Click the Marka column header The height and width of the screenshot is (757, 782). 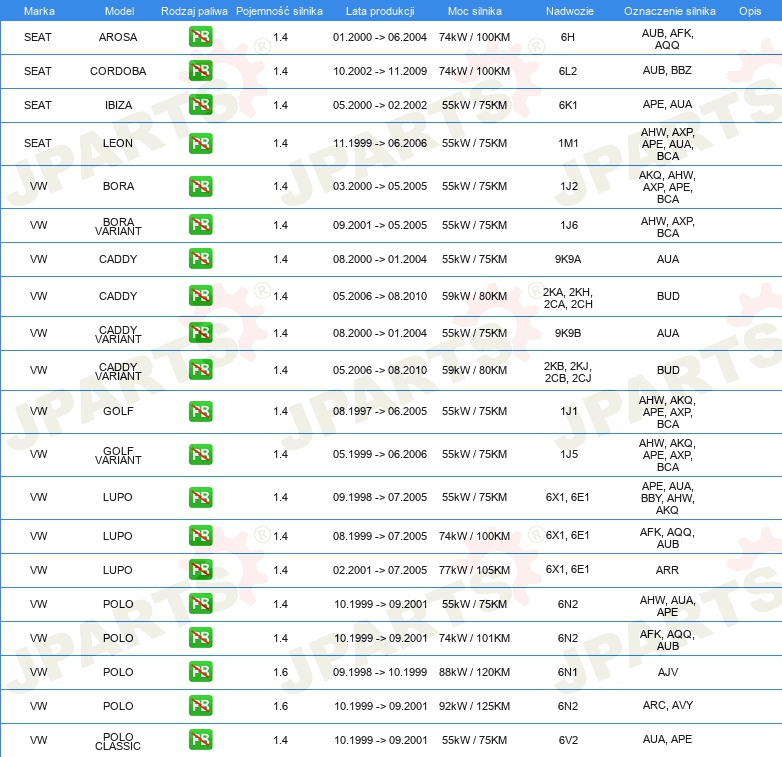(x=39, y=11)
